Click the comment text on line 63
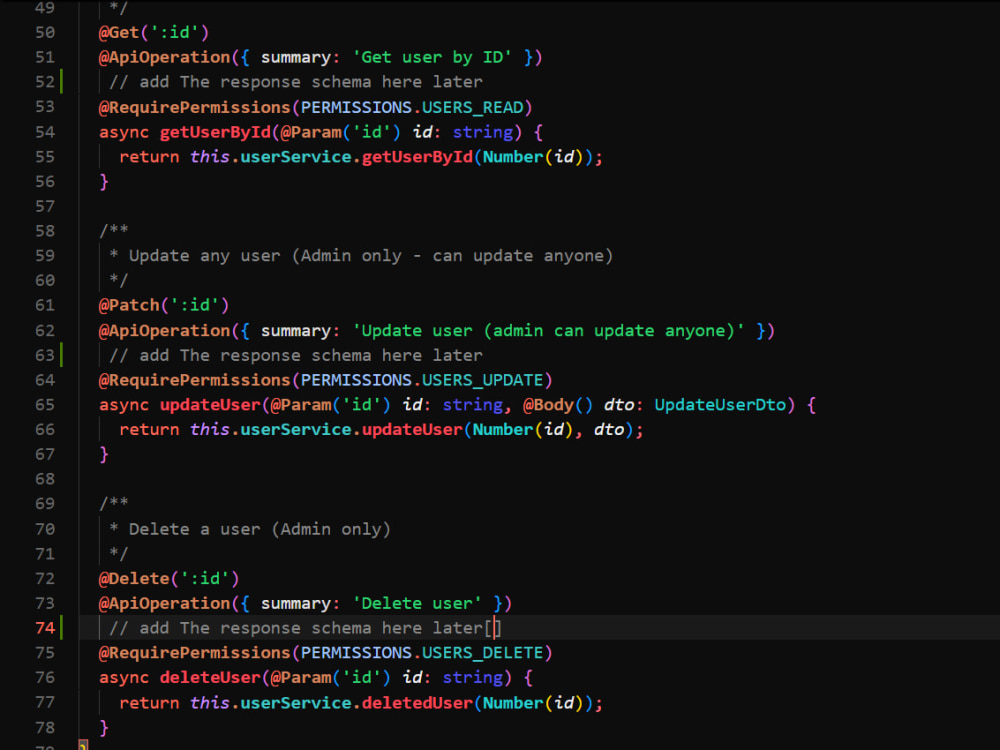 (296, 355)
